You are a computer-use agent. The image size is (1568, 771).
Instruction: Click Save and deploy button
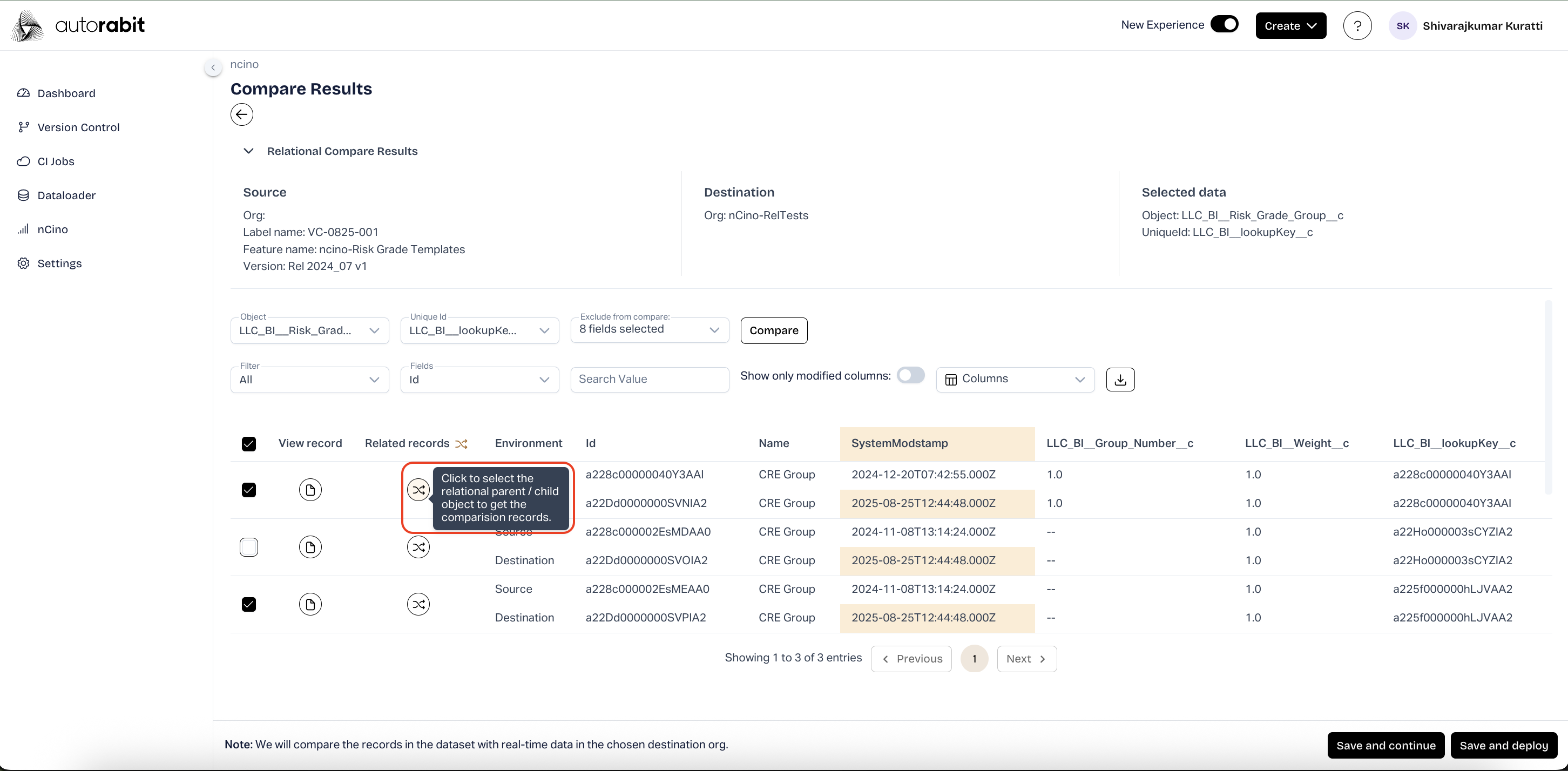tap(1503, 745)
